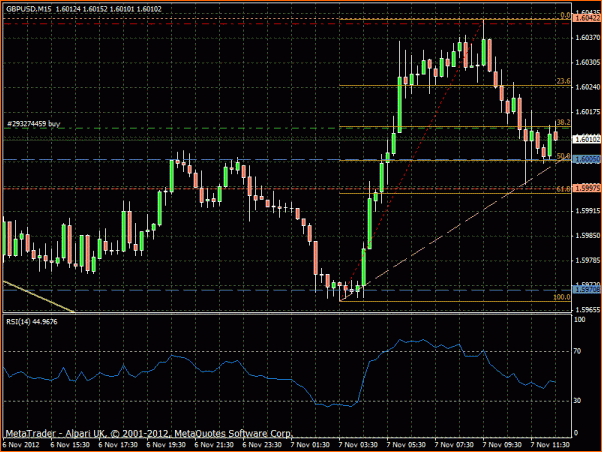
Task: Select the #293274459 buy order label
Action: (33, 124)
